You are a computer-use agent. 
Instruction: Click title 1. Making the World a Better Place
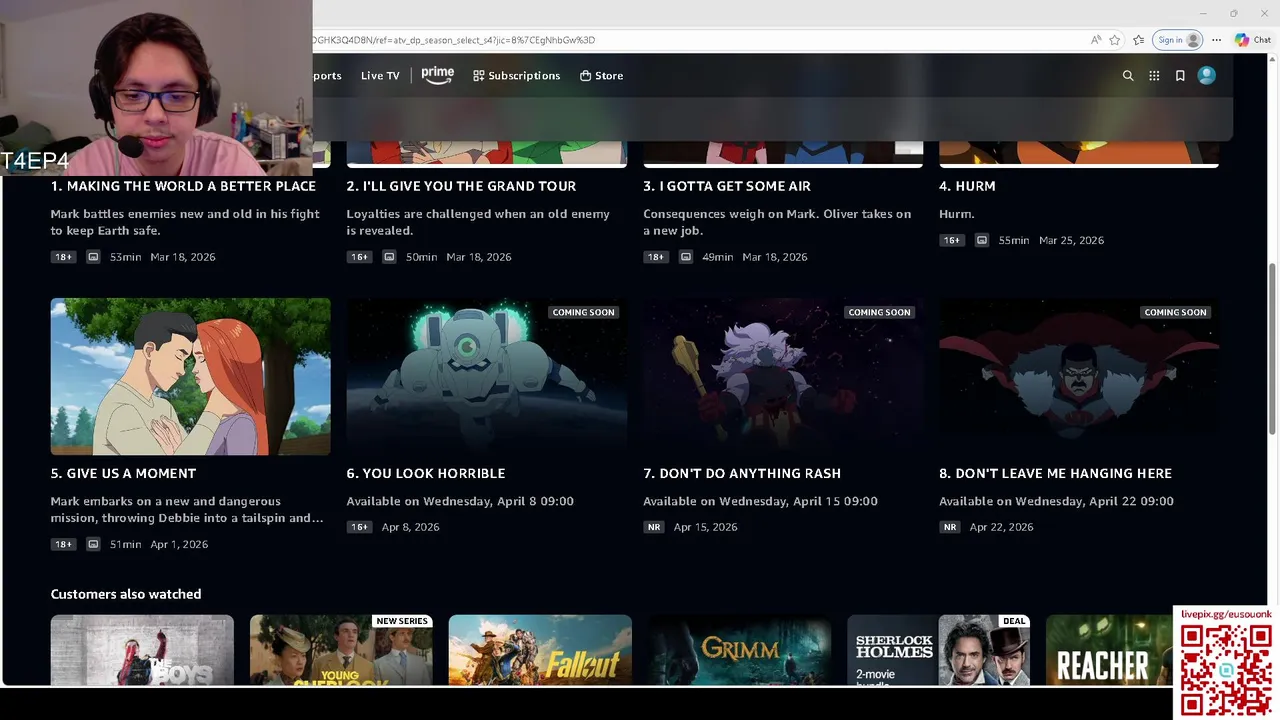coord(183,186)
